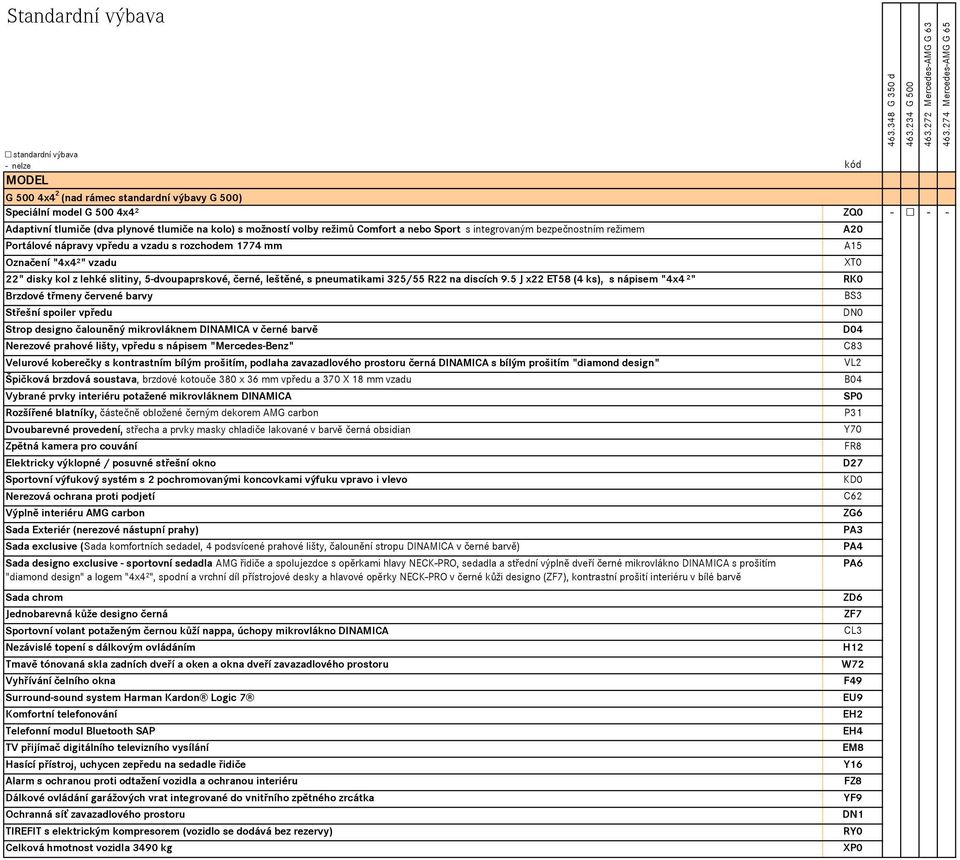Click code "FR8"
The height and width of the screenshot is (860, 960).
point(852,446)
